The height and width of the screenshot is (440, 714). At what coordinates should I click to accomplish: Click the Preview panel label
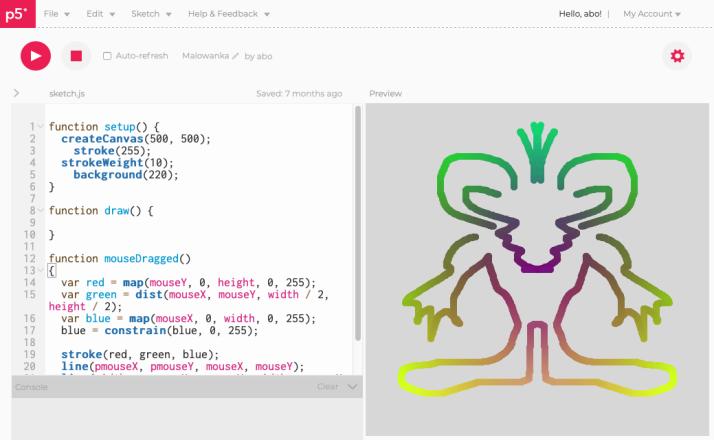coord(385,93)
